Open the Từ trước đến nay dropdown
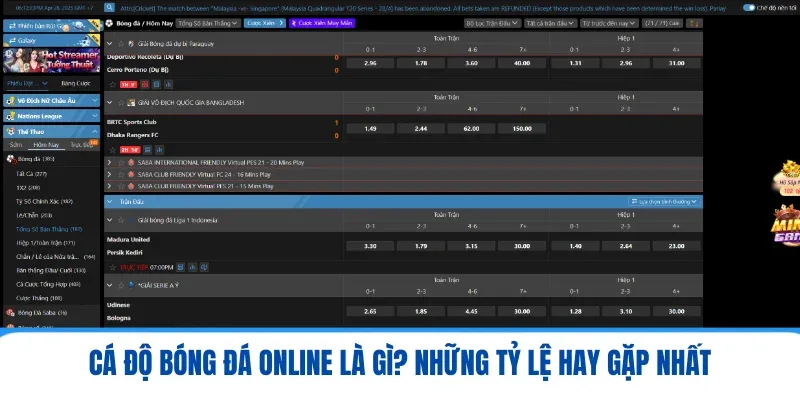800x400 pixels. pos(609,23)
